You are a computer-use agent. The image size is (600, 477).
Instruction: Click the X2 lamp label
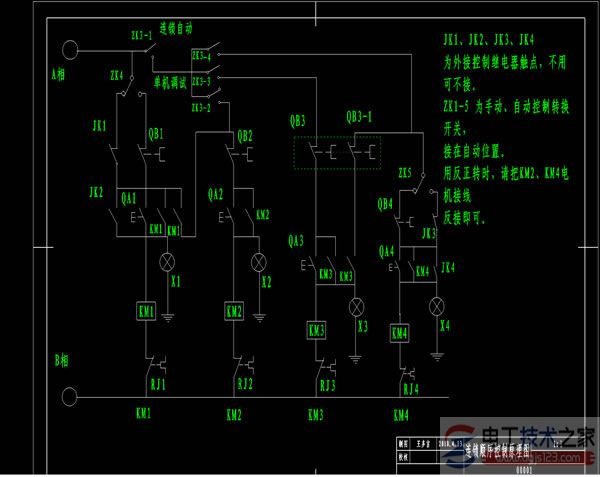[x=267, y=282]
